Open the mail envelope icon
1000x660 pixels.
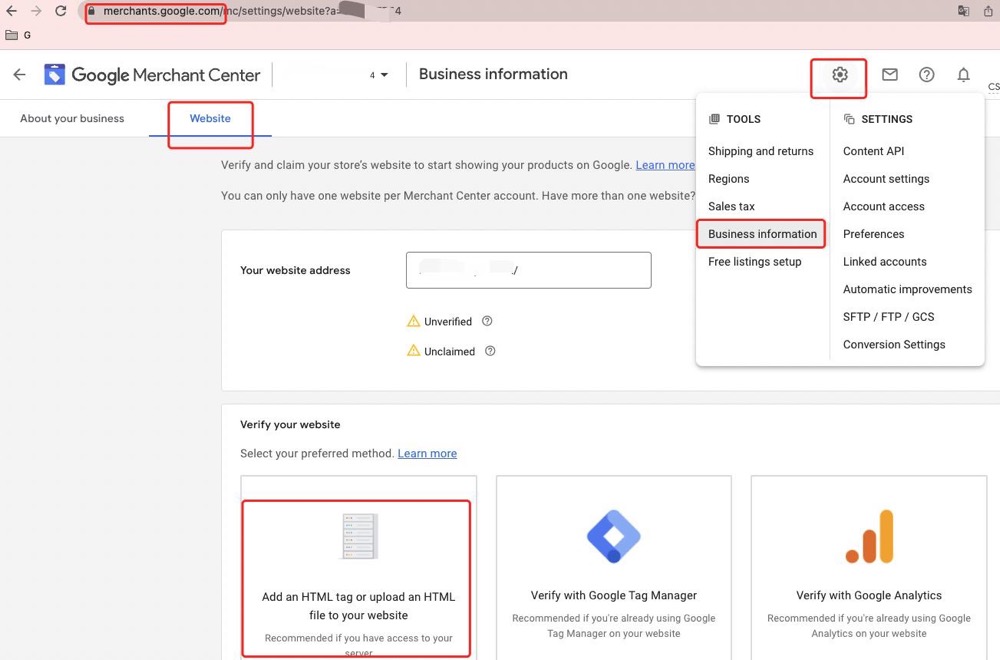pos(890,75)
